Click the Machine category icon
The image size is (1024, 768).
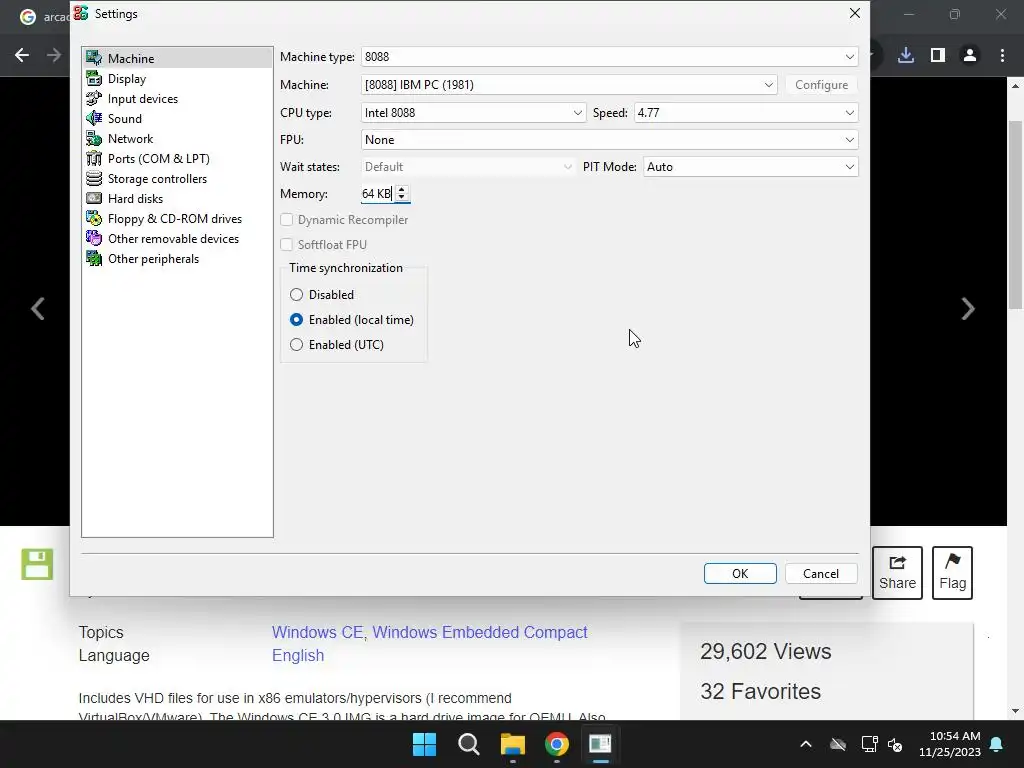pos(94,58)
